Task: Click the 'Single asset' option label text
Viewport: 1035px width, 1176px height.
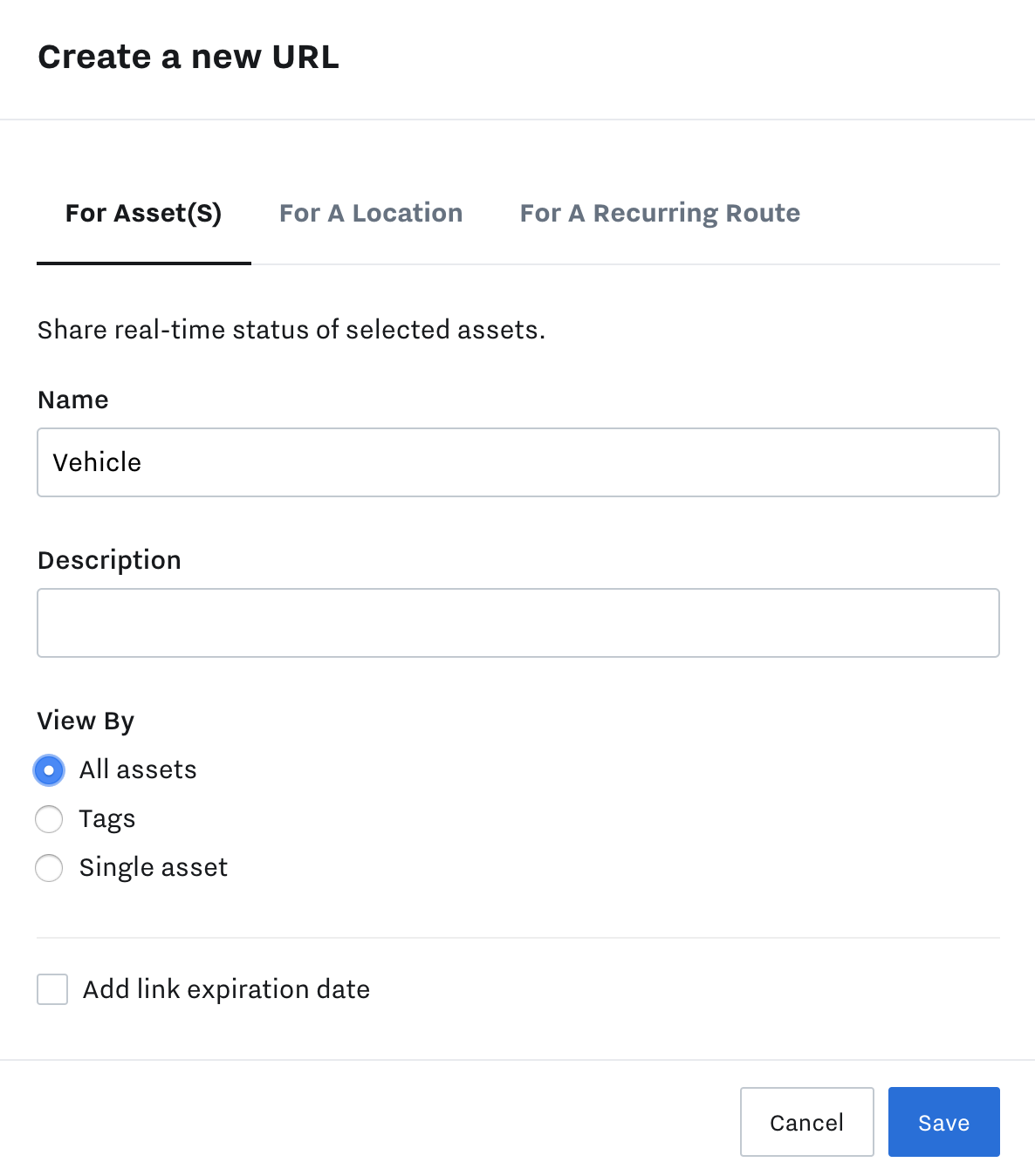Action: pyautogui.click(x=154, y=868)
